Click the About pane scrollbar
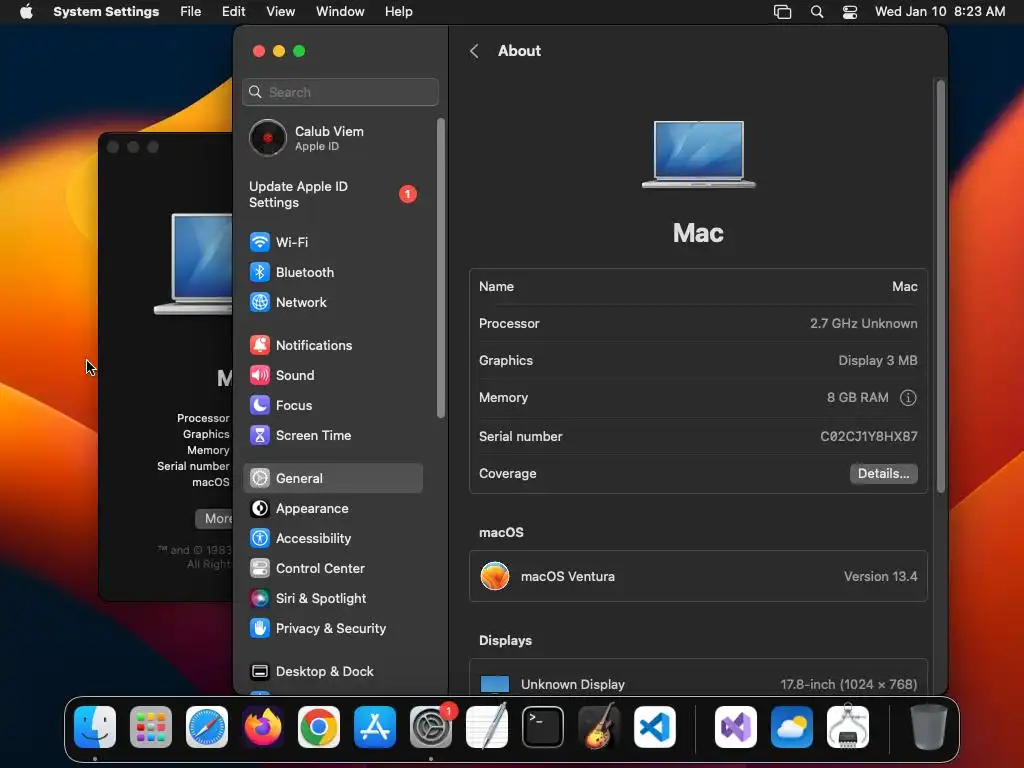The height and width of the screenshot is (768, 1024). pos(940,287)
